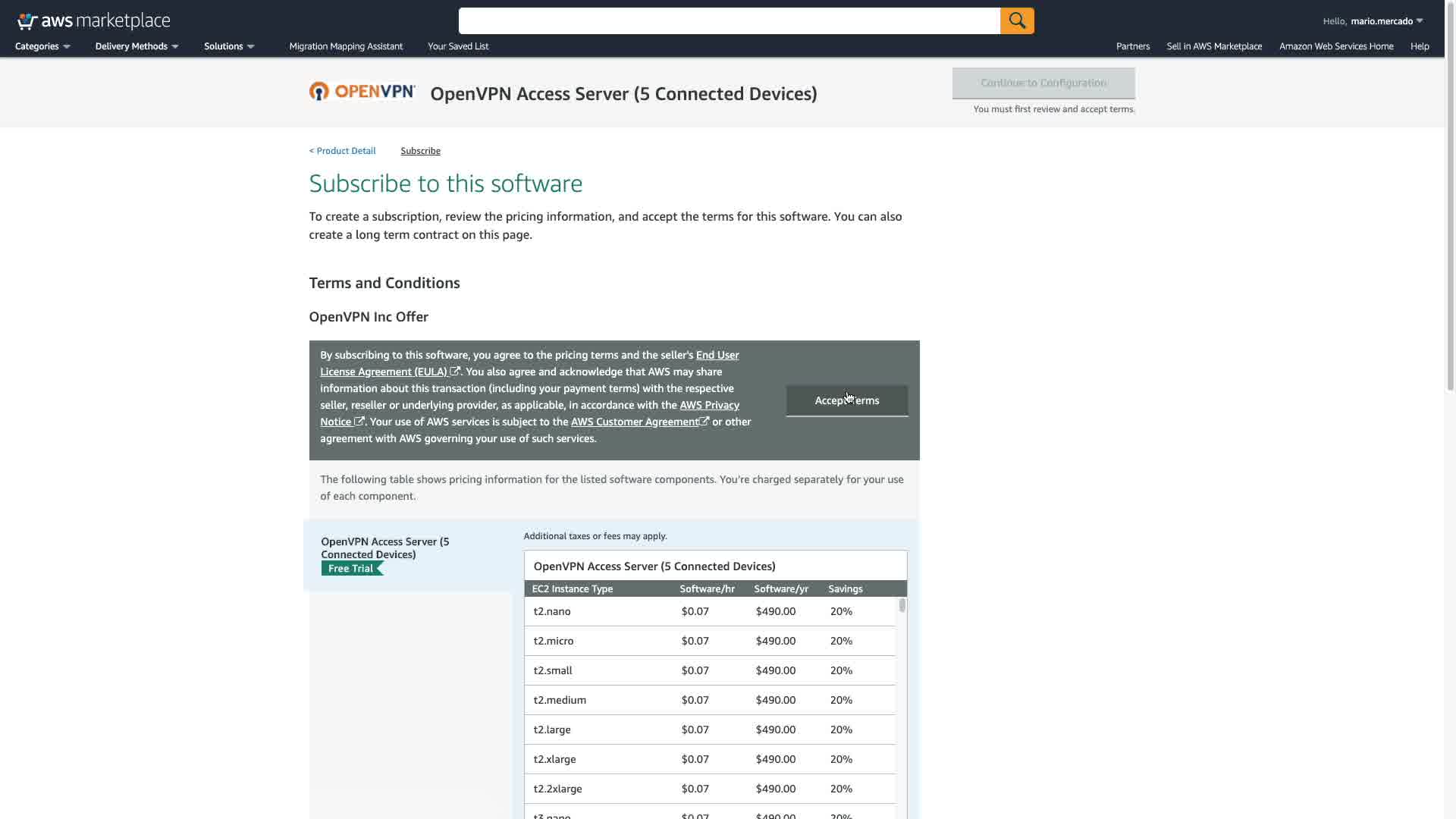The image size is (1456, 819).
Task: Click the OpenVPN logo image
Action: pos(362,92)
